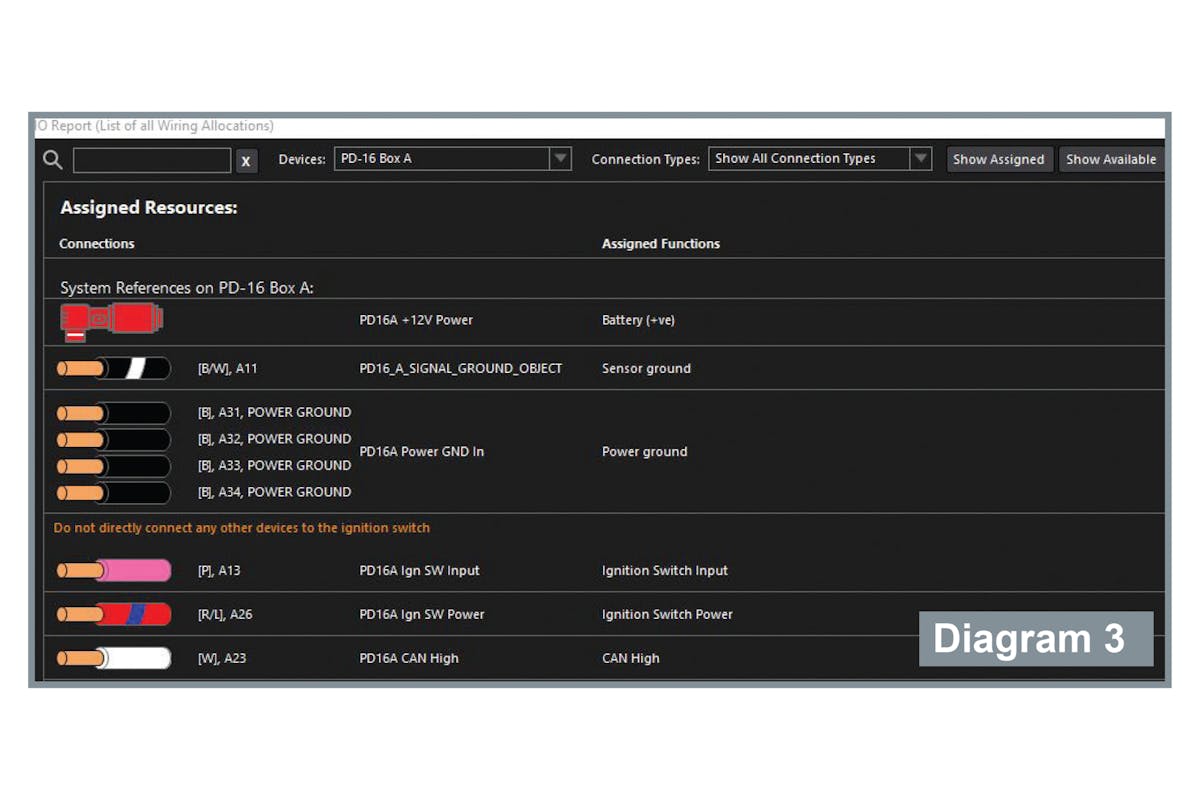Click the white A23 wire icon

113,659
